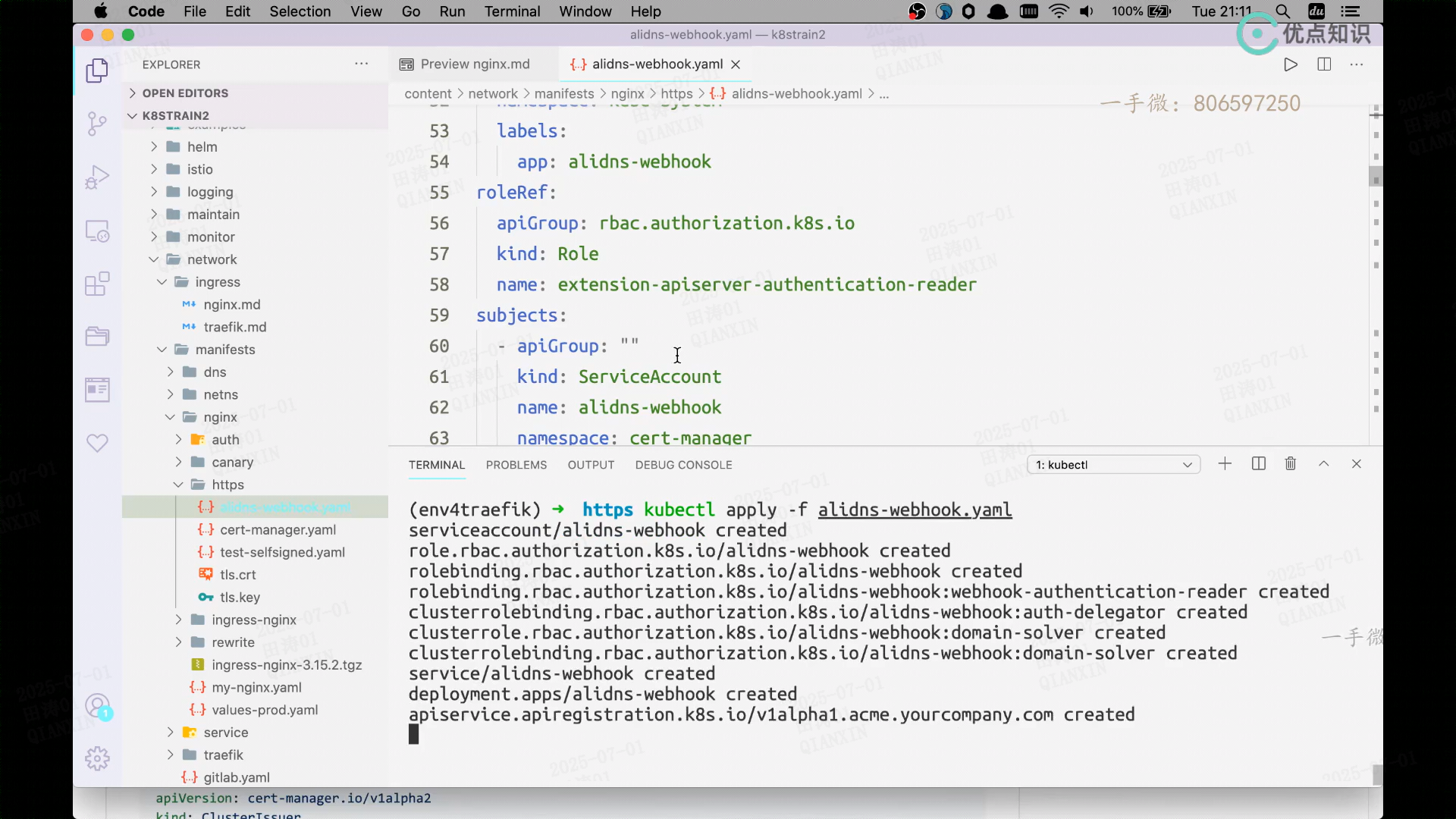1456x819 pixels.
Task: Switch to the PROBLEMS tab
Action: click(x=516, y=465)
